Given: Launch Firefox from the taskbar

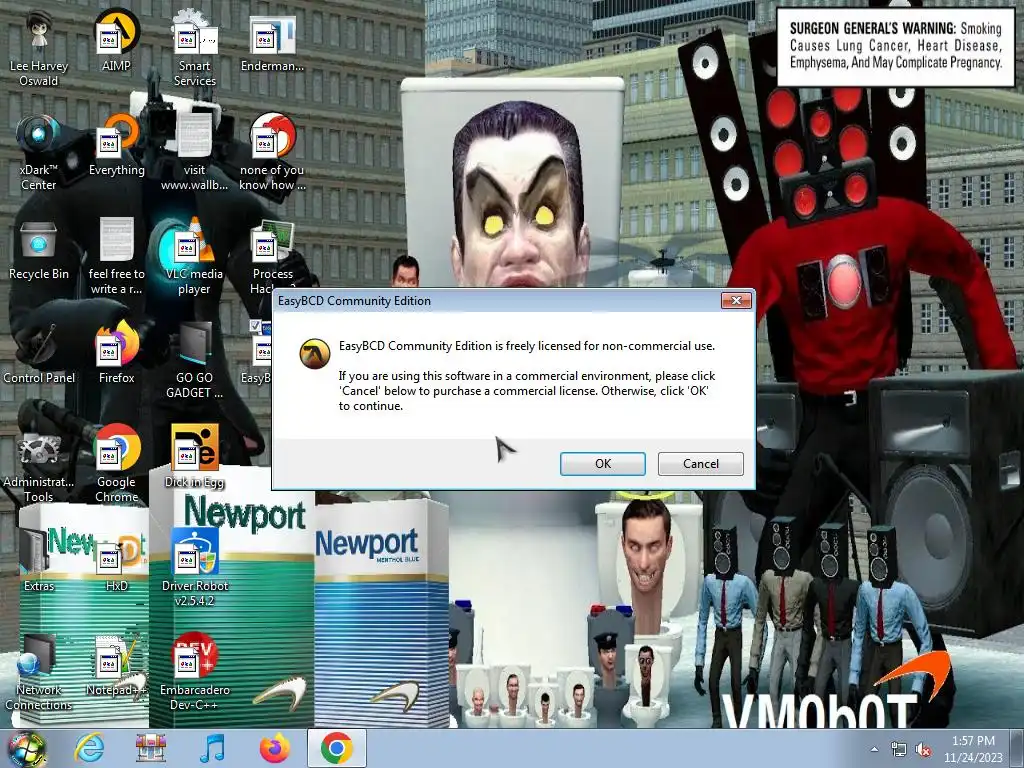Looking at the screenshot, I should (274, 749).
